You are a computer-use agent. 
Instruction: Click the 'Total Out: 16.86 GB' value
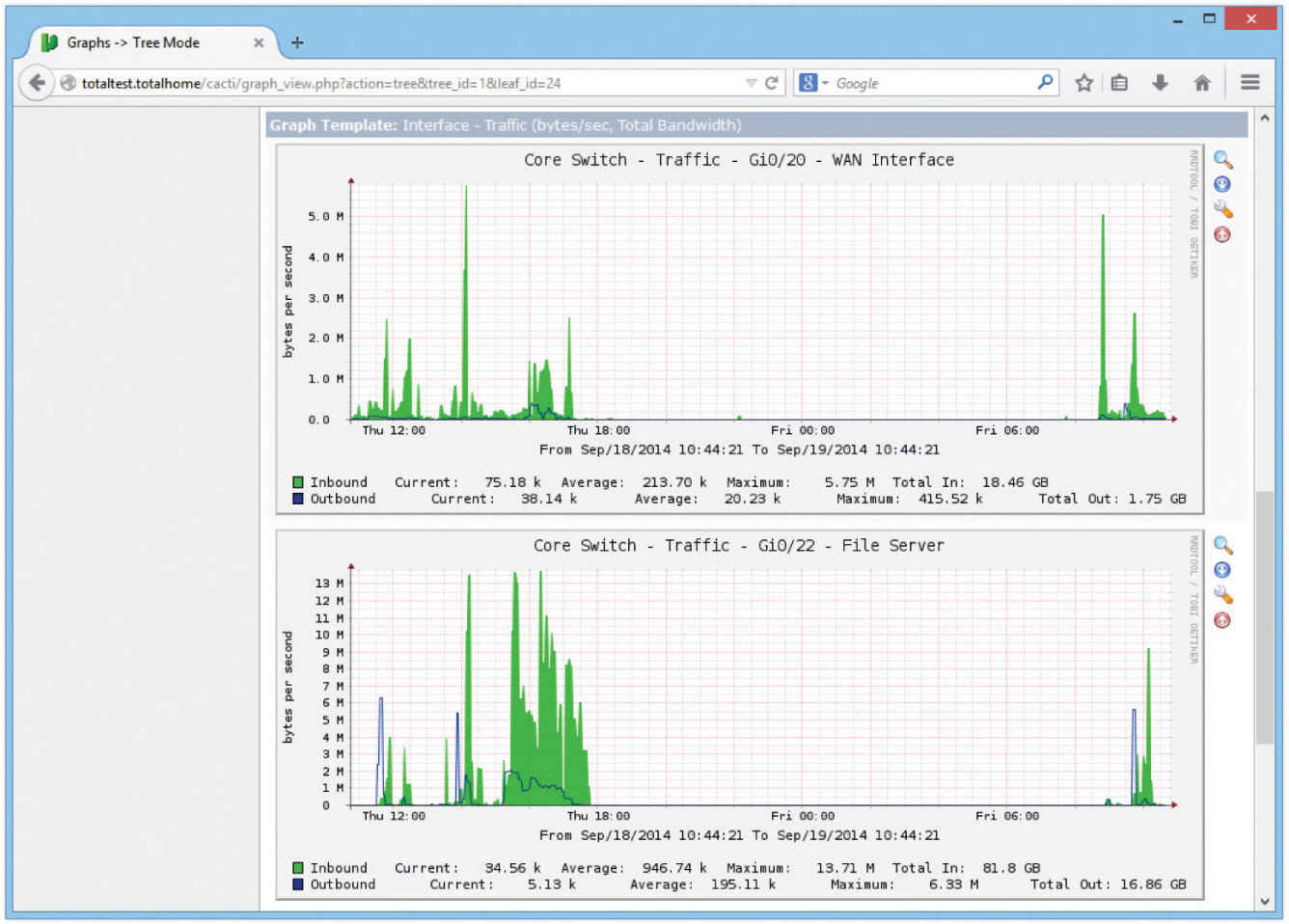(1109, 884)
